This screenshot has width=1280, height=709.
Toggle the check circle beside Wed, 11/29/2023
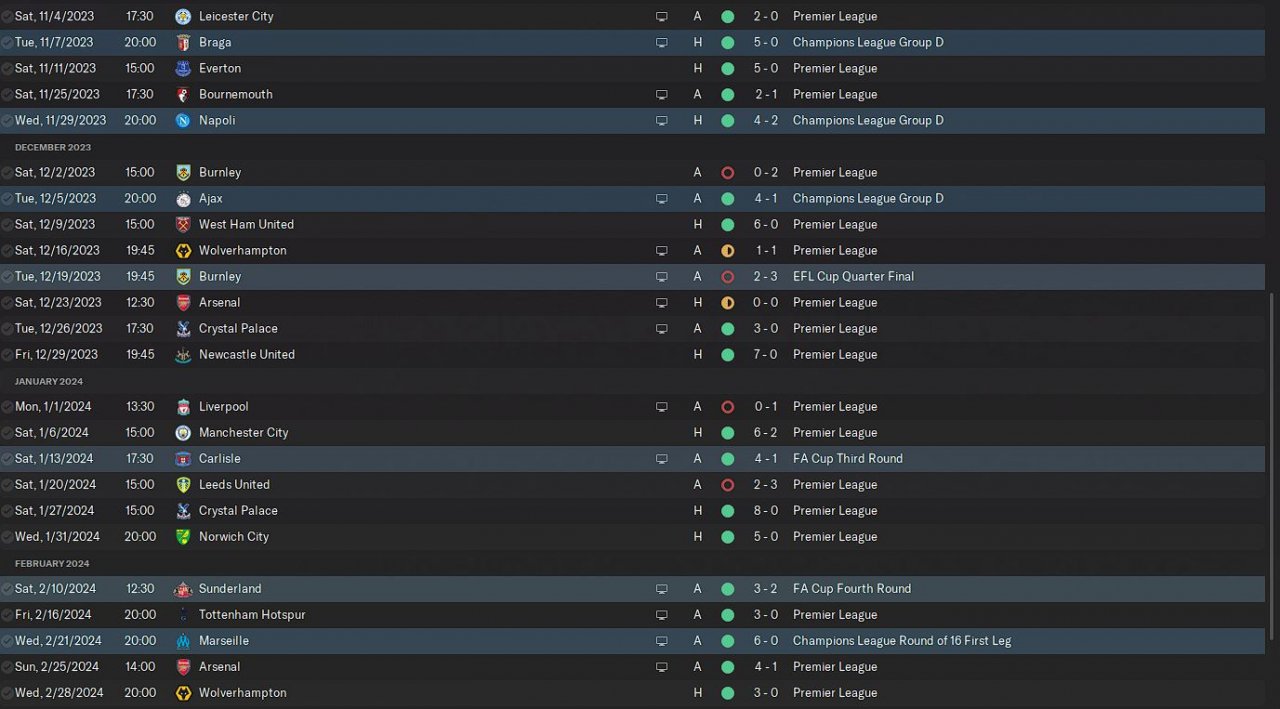click(7, 120)
